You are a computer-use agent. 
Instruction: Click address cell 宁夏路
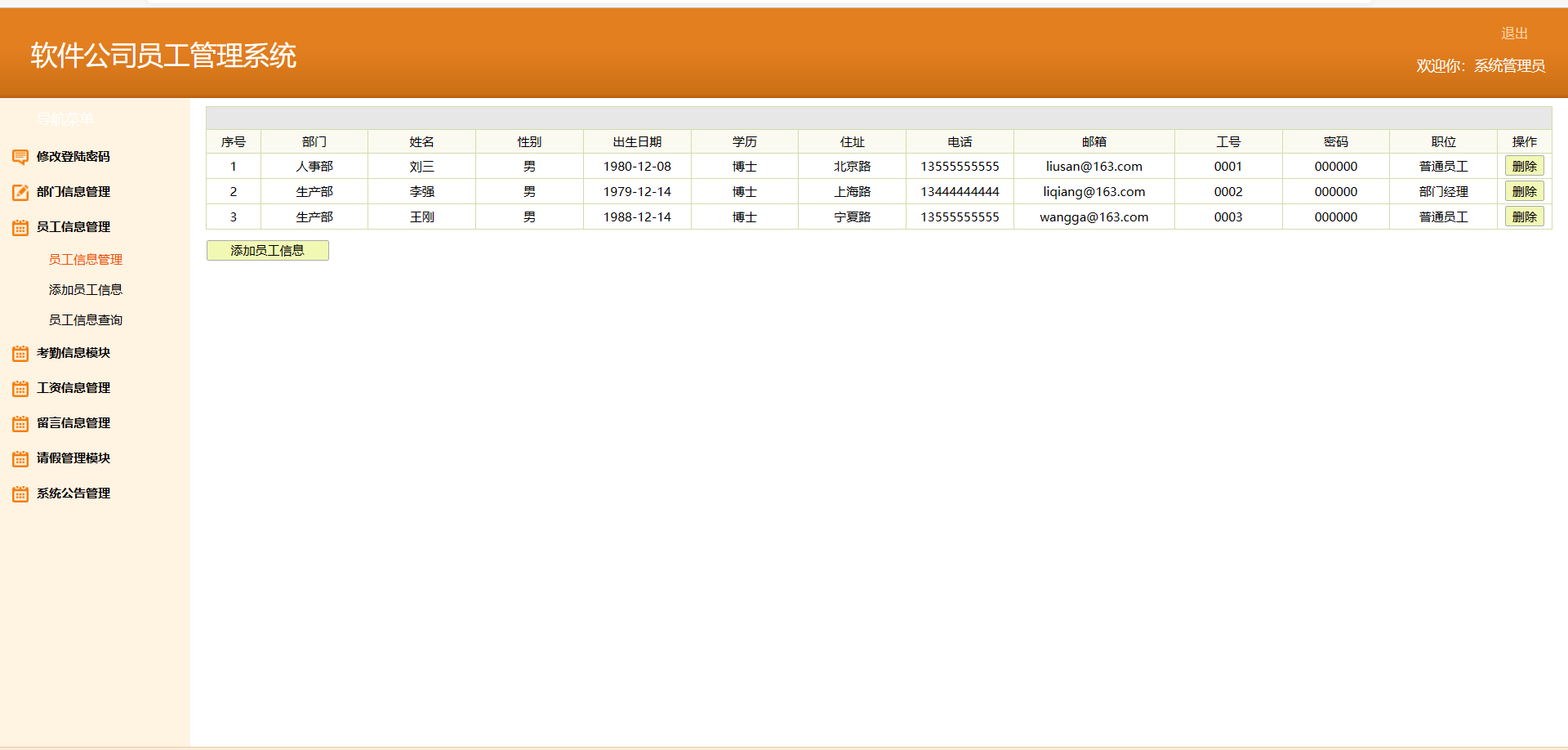coord(852,217)
